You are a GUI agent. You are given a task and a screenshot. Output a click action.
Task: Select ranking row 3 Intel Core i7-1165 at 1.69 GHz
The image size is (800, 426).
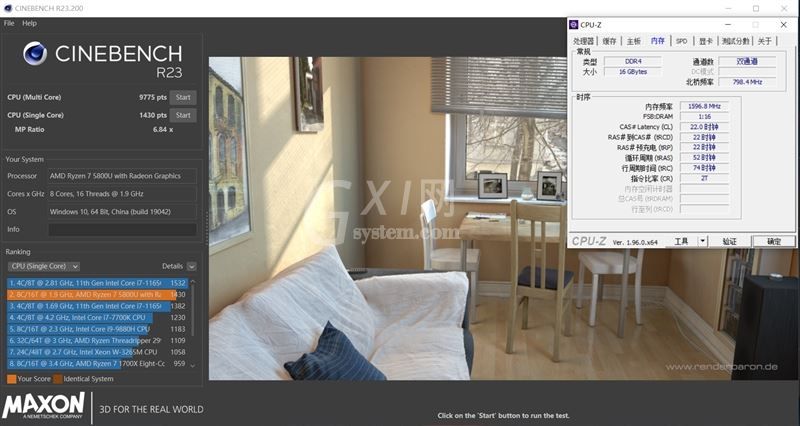point(97,306)
